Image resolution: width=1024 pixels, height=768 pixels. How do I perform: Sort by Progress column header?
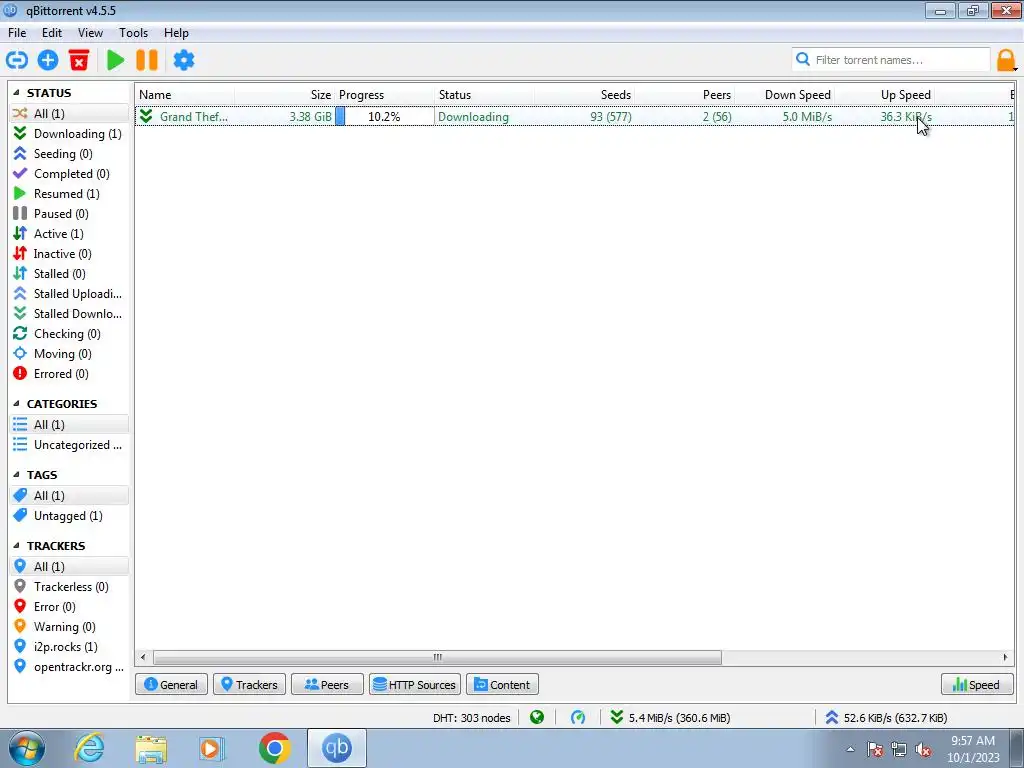385,95
